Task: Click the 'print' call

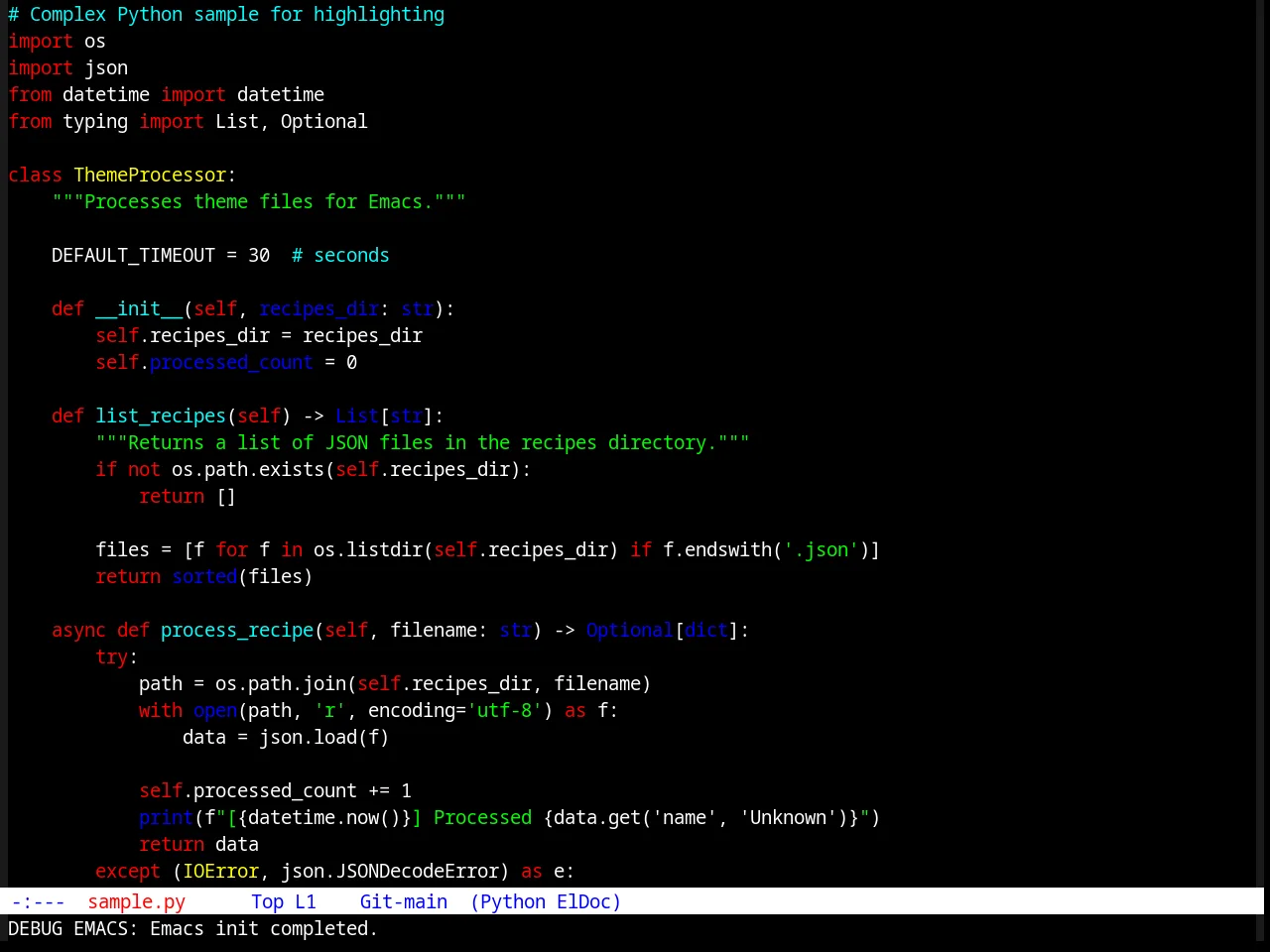Action: 167,818
